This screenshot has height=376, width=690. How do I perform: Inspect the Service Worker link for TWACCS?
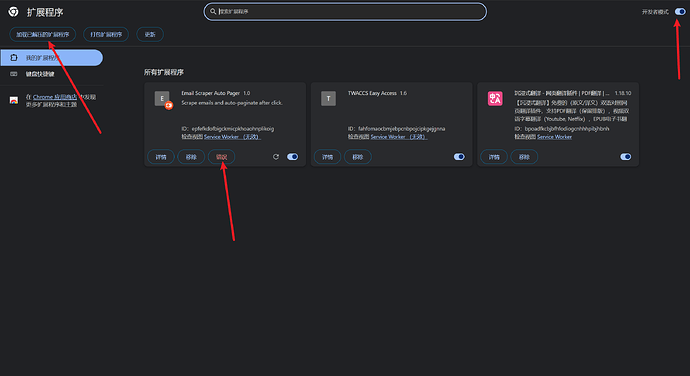point(399,137)
